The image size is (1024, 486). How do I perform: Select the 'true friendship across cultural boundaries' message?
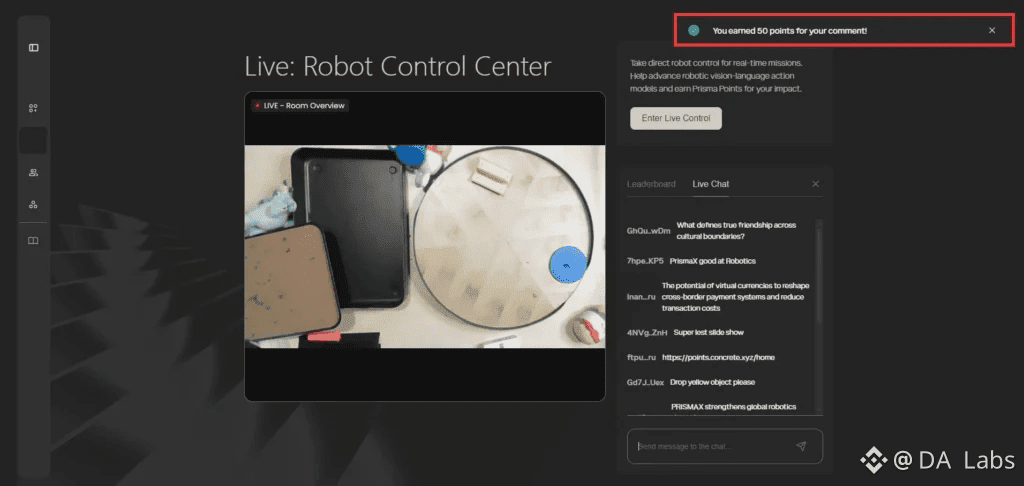click(x=737, y=231)
